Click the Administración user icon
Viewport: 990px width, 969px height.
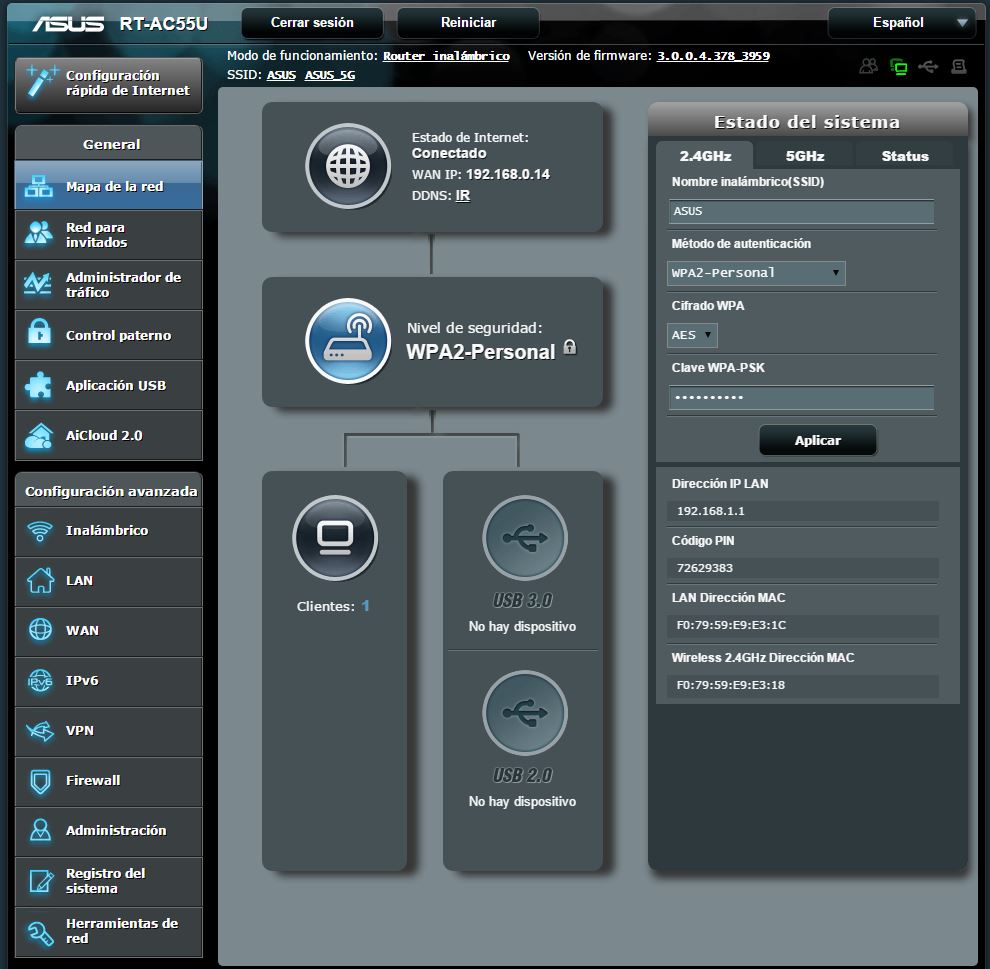tap(40, 830)
